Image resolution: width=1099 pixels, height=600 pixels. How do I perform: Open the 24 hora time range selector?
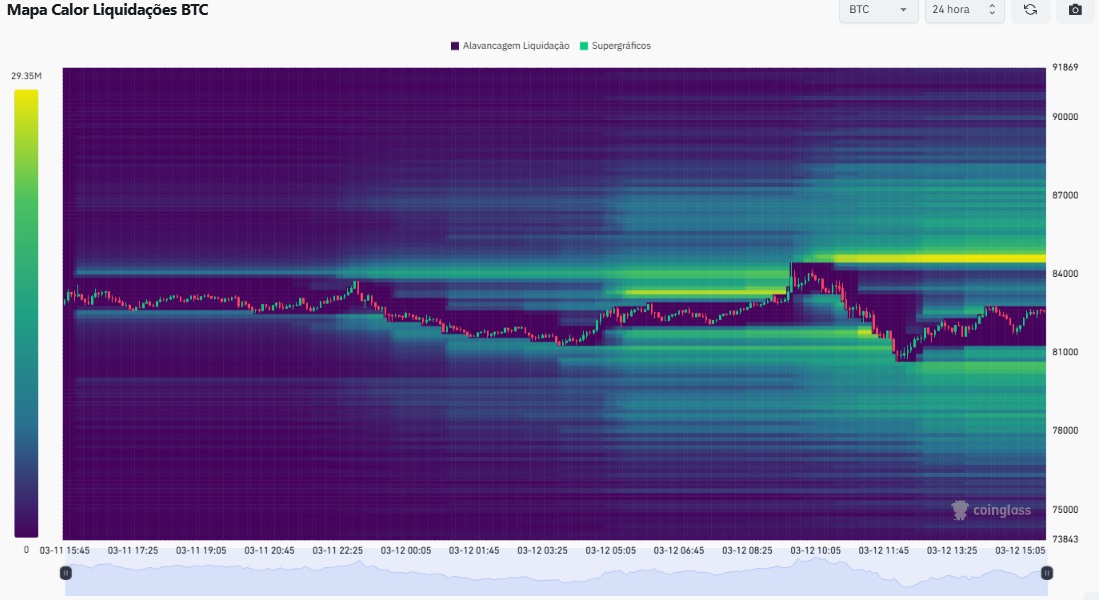(964, 10)
